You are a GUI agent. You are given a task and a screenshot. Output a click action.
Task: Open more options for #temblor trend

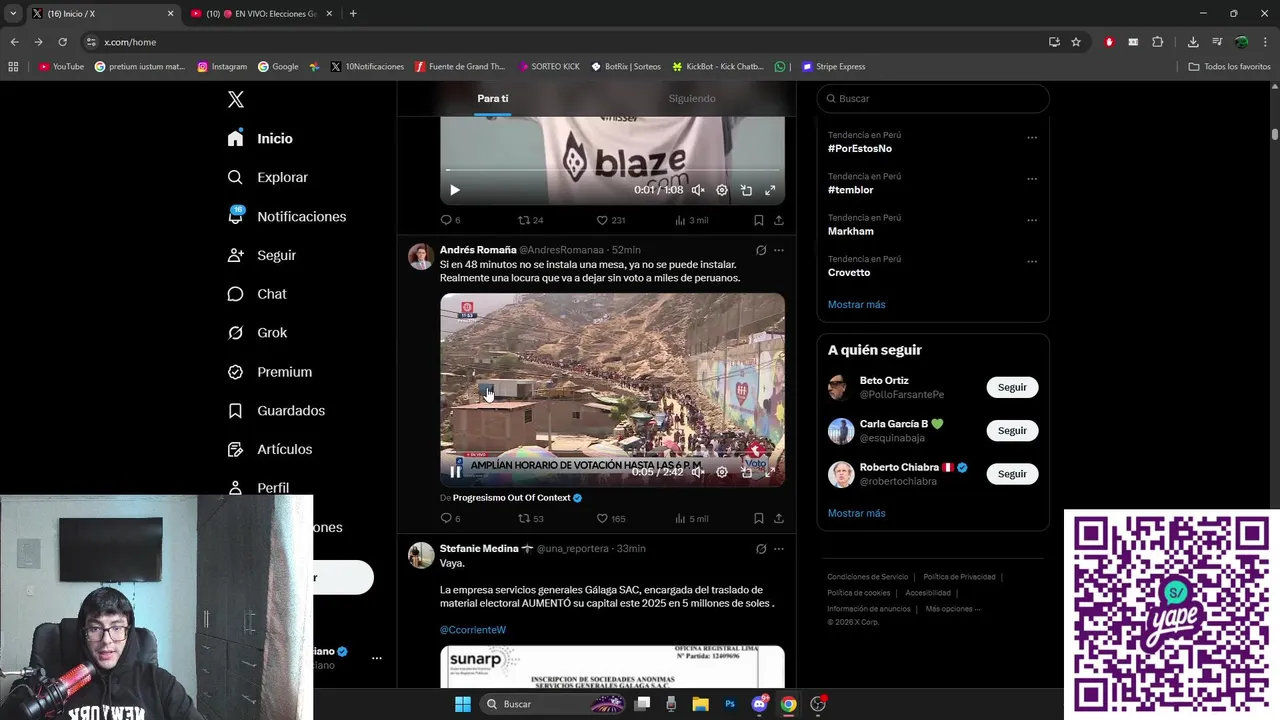point(1032,179)
